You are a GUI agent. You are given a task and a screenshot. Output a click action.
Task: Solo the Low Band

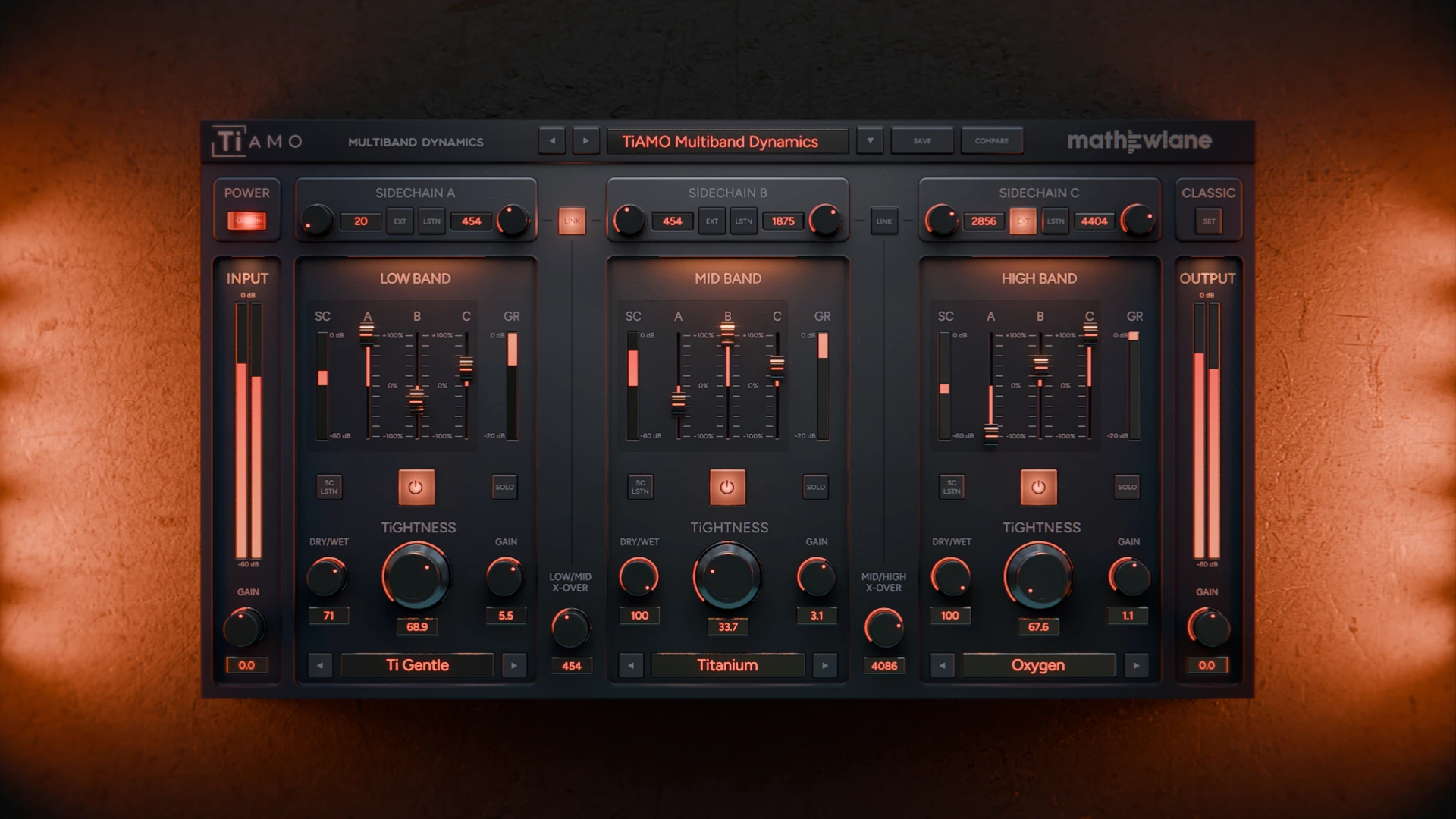click(504, 488)
